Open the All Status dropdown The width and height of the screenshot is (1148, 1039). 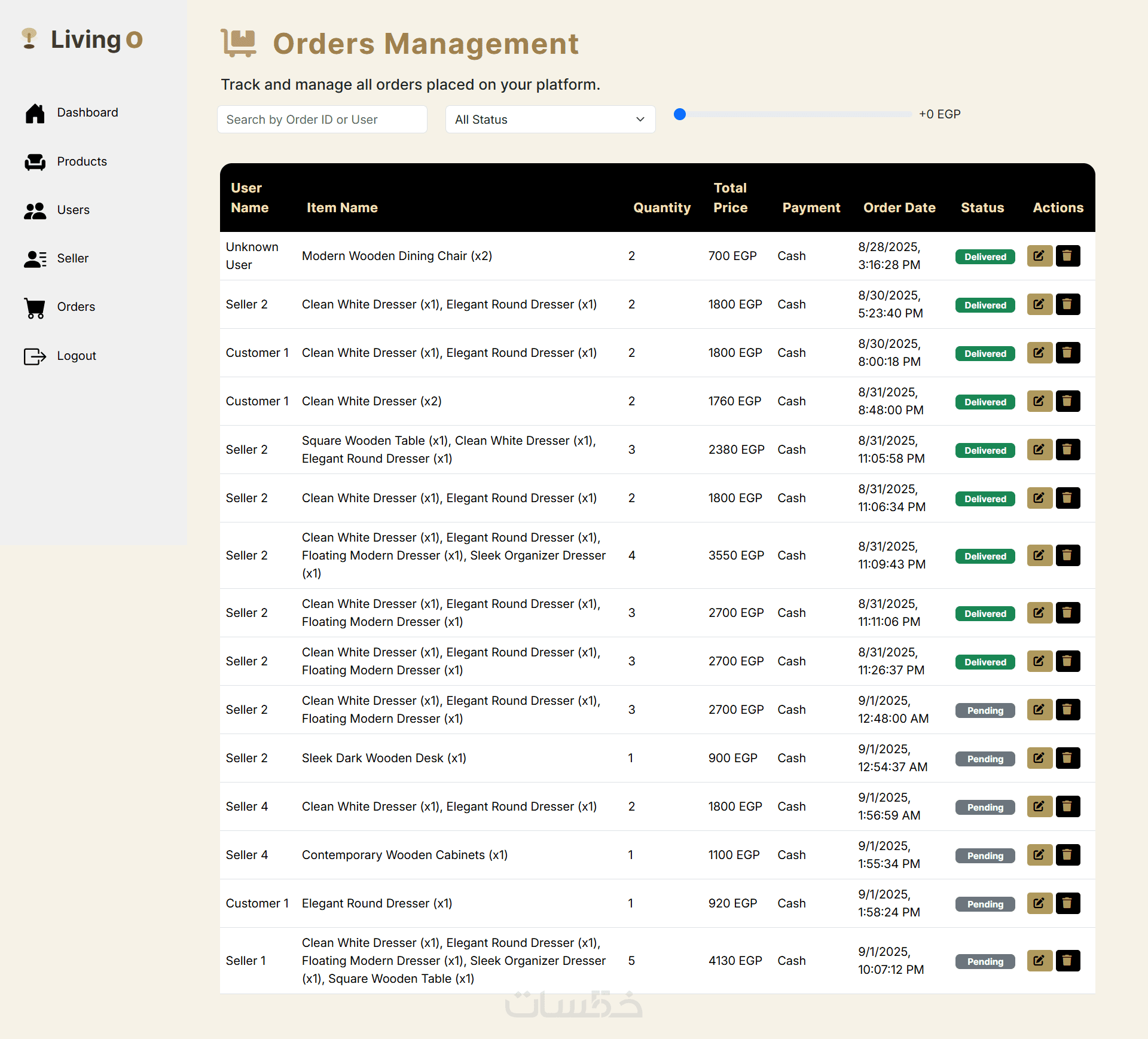click(549, 120)
